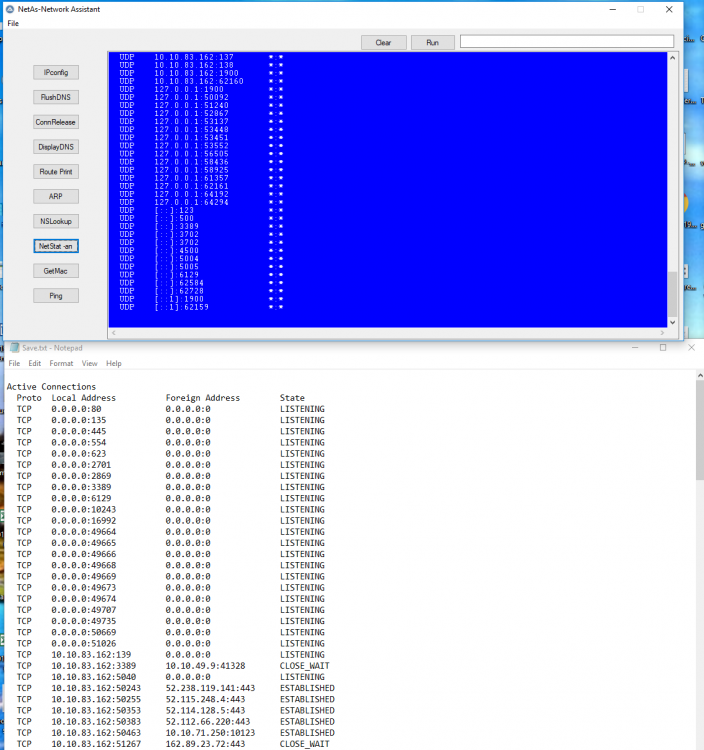Viewport: 704px width, 750px height.
Task: Click '162.89.23.72:443' foreign address
Action: pyautogui.click(x=205, y=744)
